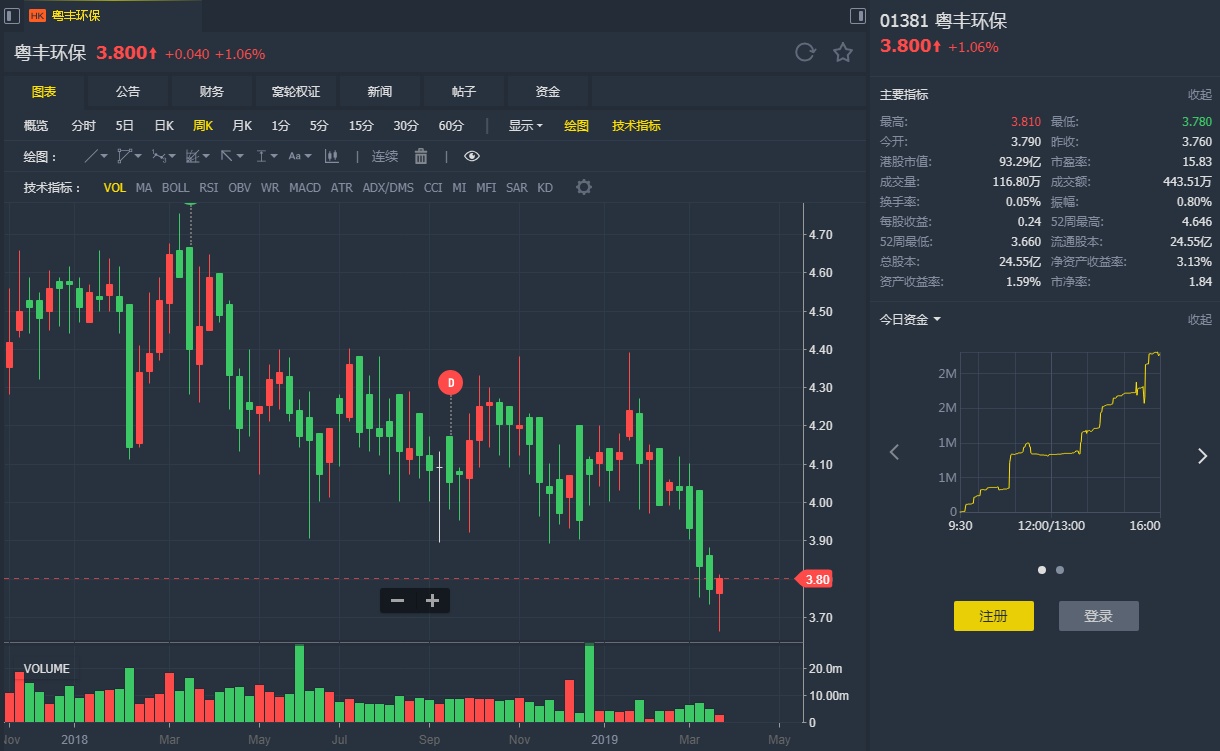Toggle the MACD indicator
Image resolution: width=1220 pixels, height=751 pixels.
tap(305, 187)
